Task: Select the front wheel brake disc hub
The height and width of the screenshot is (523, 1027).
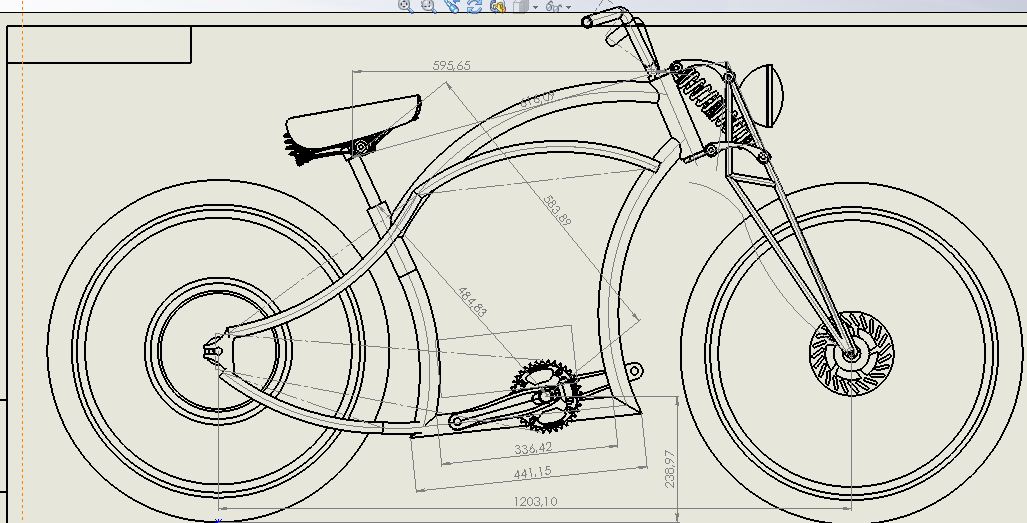Action: pyautogui.click(x=851, y=353)
